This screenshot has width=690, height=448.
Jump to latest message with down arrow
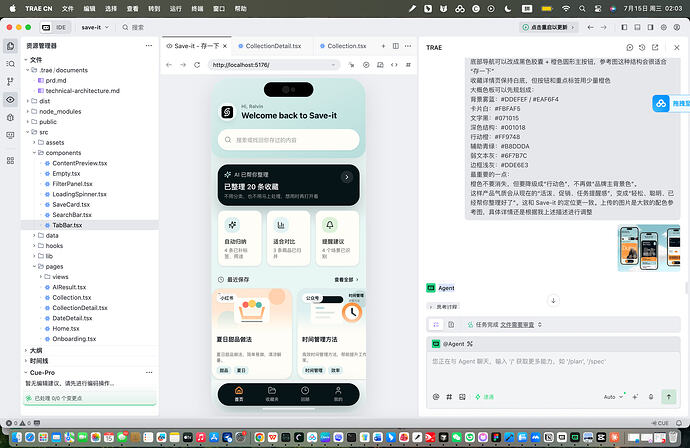click(553, 301)
